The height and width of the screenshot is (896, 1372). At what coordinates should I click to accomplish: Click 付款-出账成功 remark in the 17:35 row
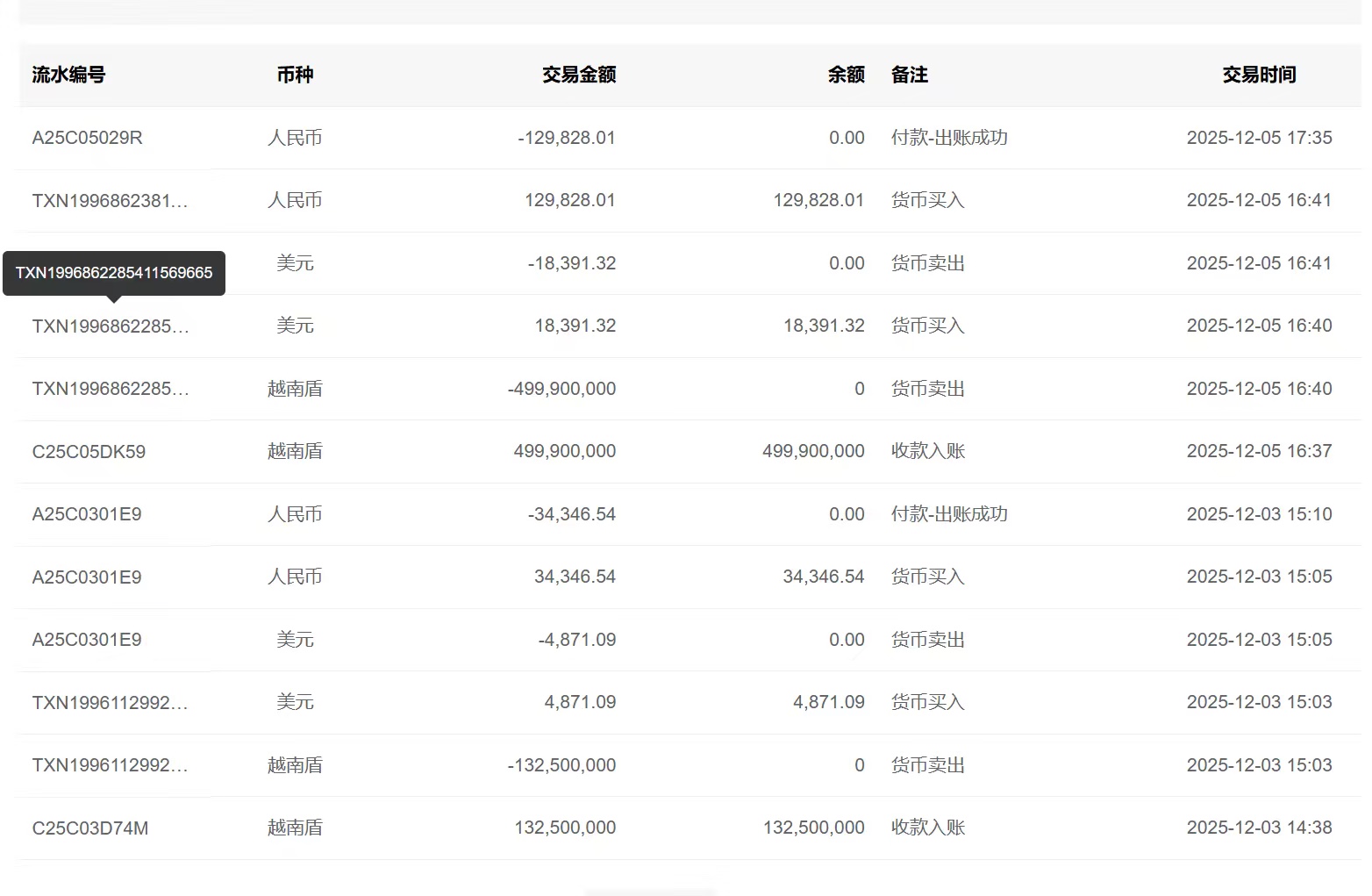[x=949, y=138]
